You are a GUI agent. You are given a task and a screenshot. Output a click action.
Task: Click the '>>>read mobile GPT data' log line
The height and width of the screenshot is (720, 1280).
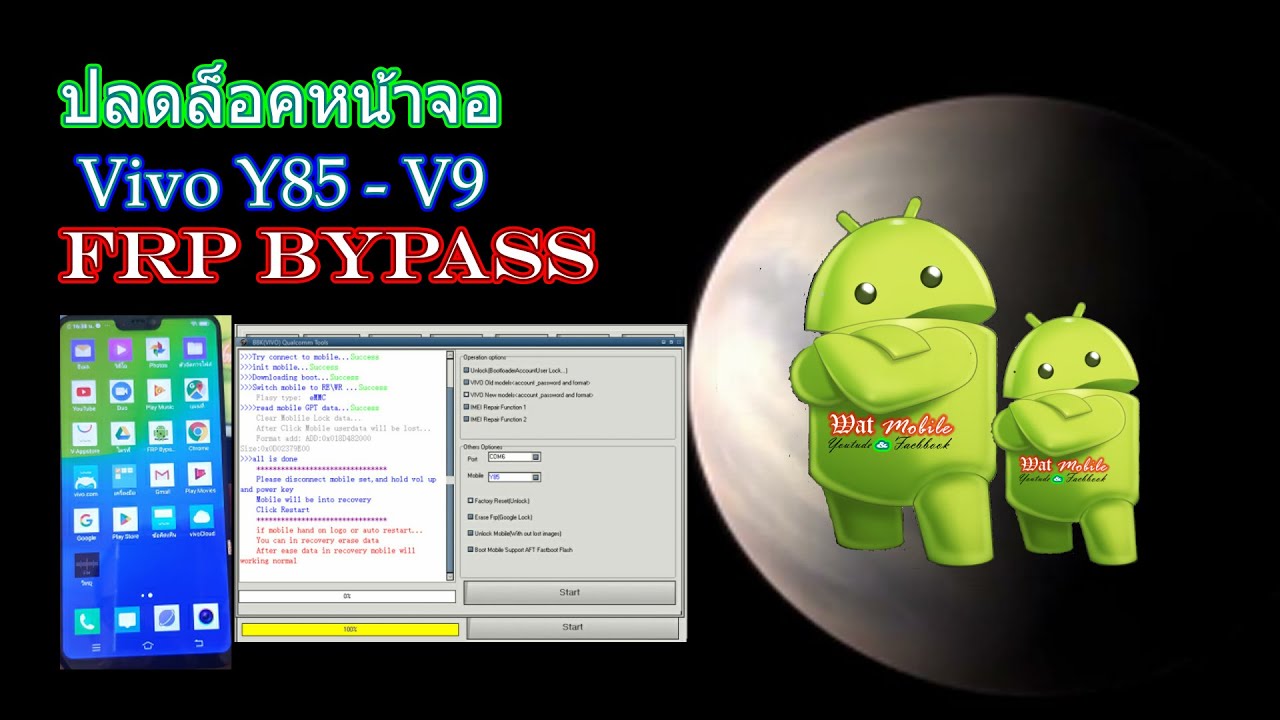pyautogui.click(x=310, y=408)
